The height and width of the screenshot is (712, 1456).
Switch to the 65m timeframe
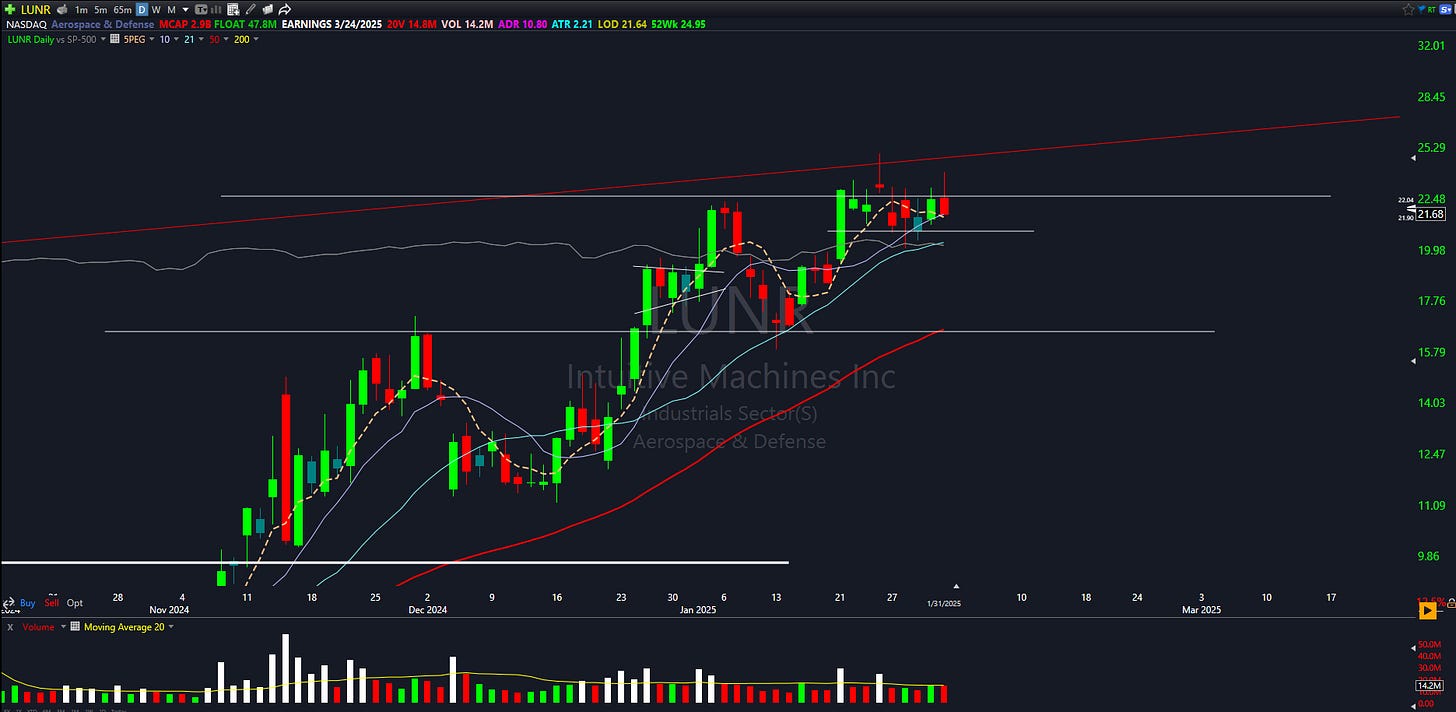pyautogui.click(x=122, y=9)
